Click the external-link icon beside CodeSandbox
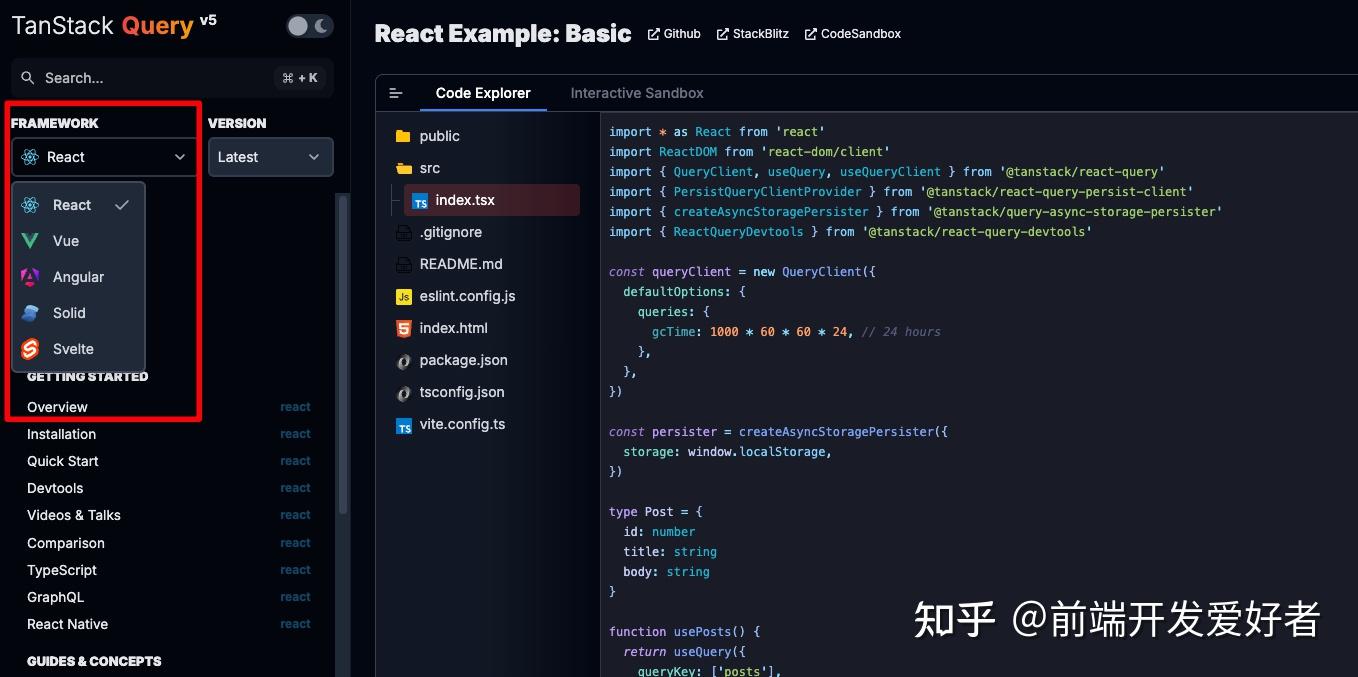The image size is (1358, 677). pos(811,34)
